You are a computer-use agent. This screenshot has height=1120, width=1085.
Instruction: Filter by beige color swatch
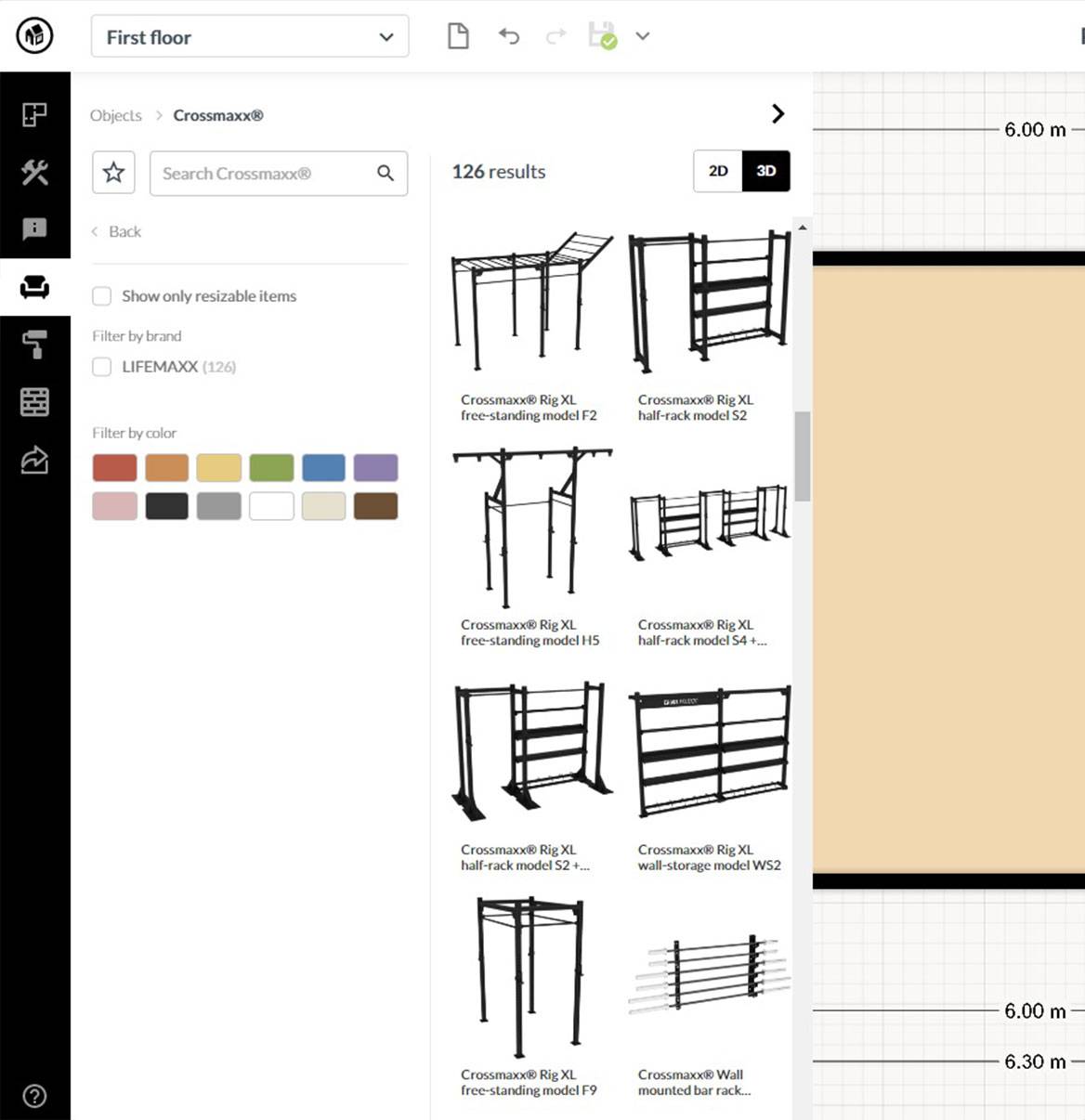click(323, 506)
